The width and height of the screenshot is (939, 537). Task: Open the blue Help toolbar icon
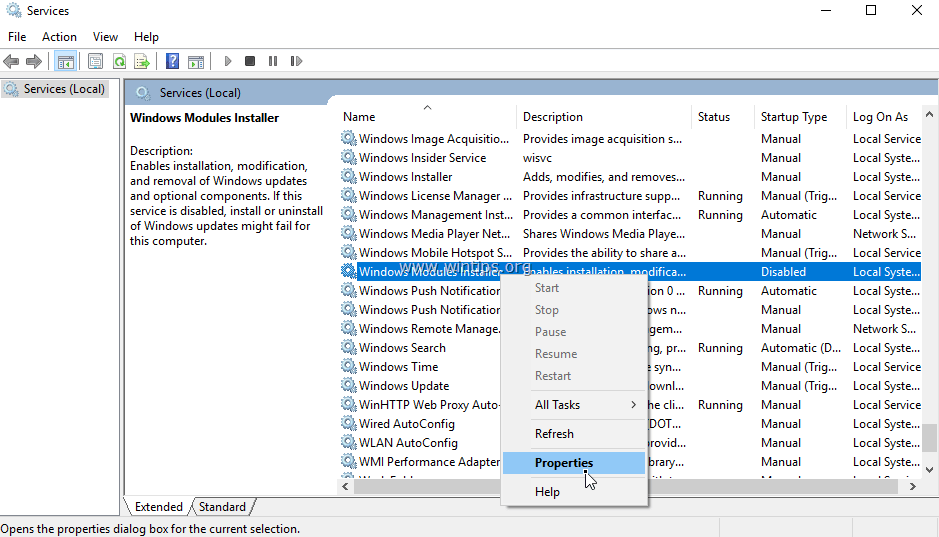172,61
